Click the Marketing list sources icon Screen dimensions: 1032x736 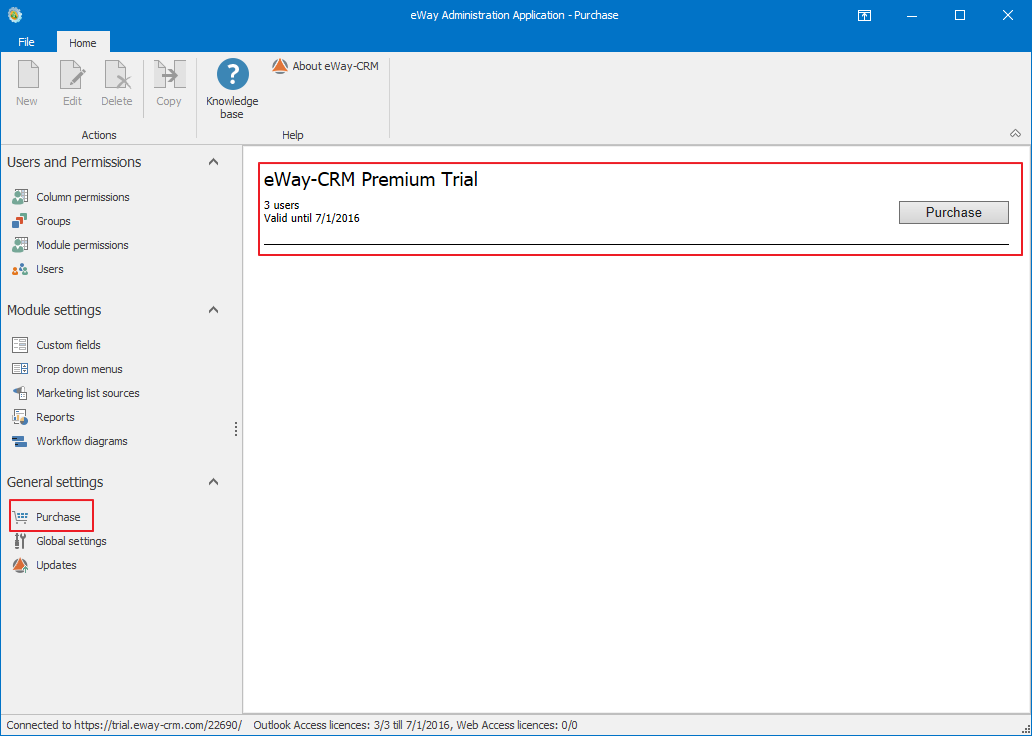click(x=20, y=393)
